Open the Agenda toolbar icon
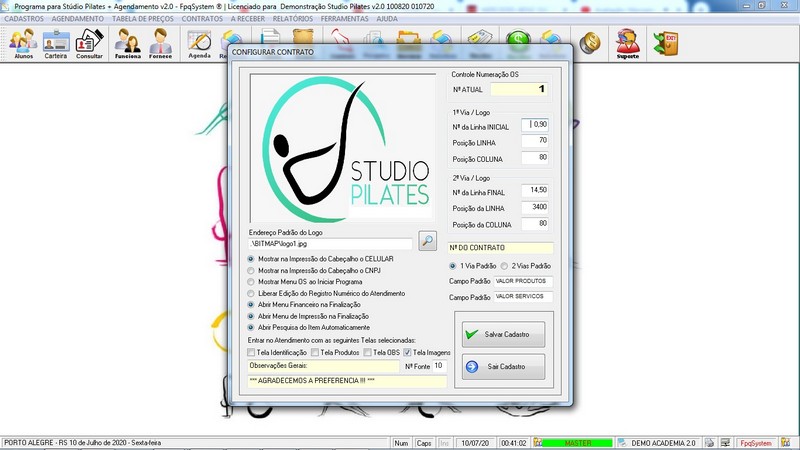This screenshot has width=800, height=450. click(x=199, y=43)
